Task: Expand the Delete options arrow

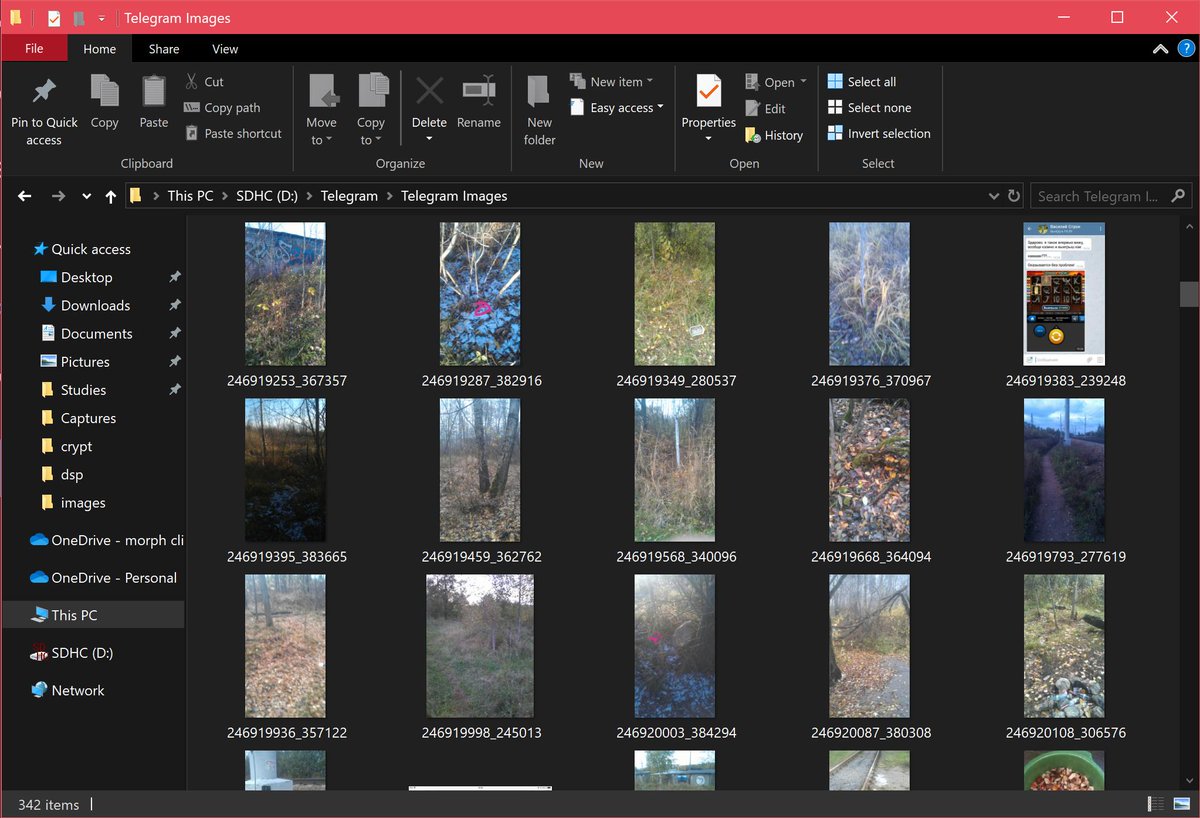Action: click(x=429, y=137)
